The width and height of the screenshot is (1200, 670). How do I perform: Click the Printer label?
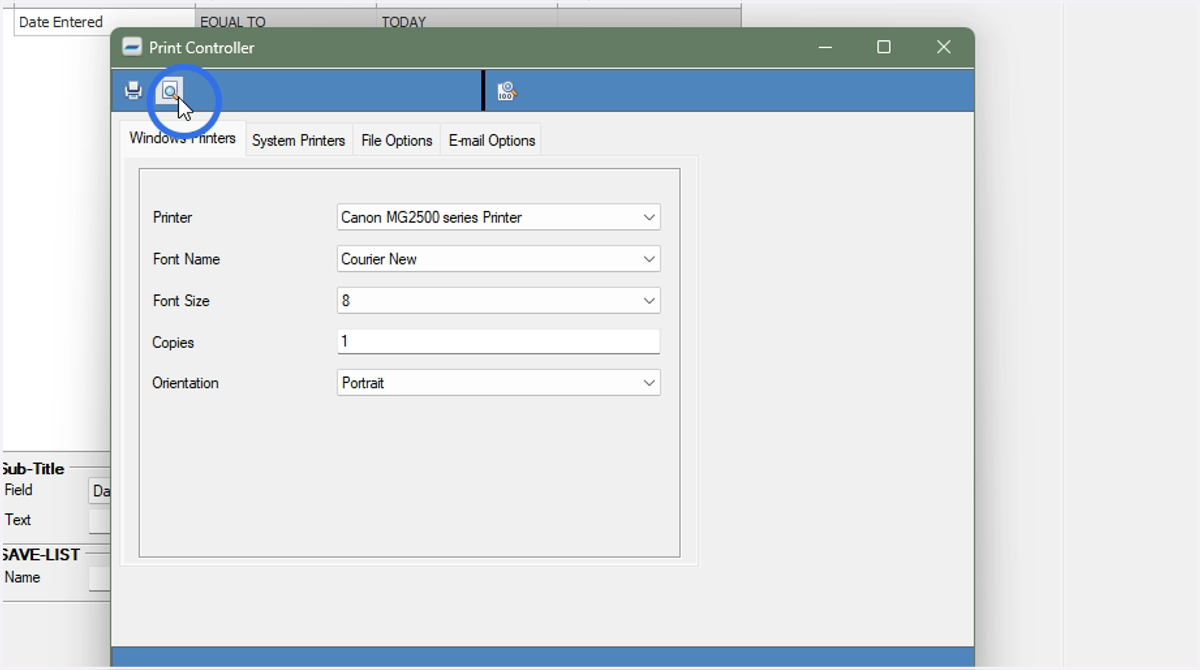pos(172,217)
